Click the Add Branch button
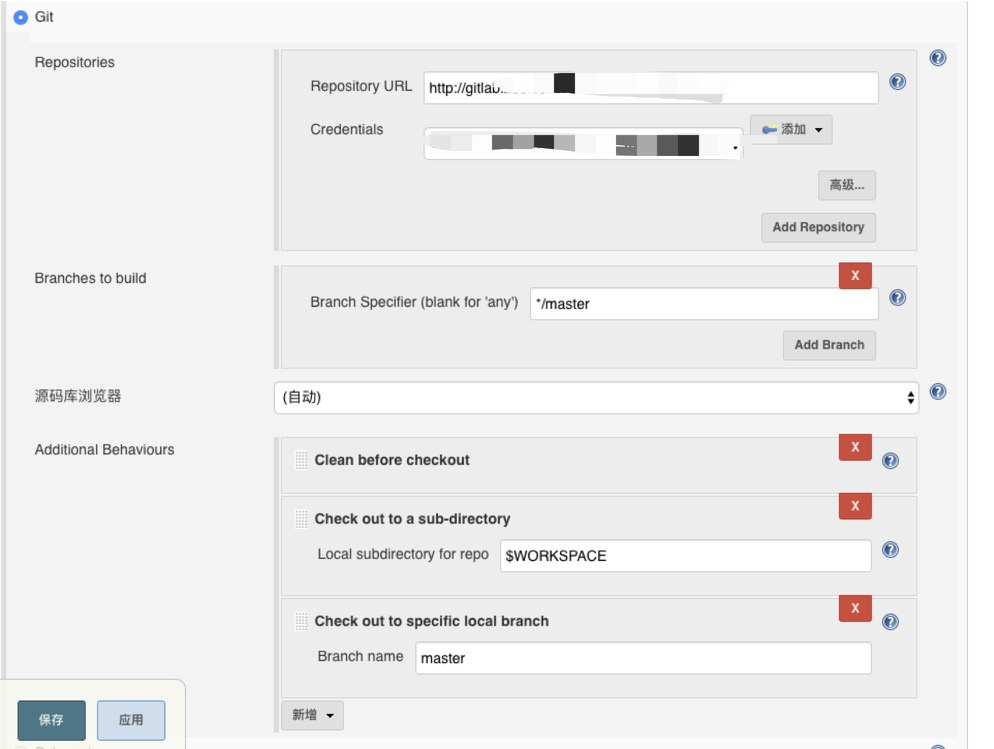994x749 pixels. click(828, 344)
